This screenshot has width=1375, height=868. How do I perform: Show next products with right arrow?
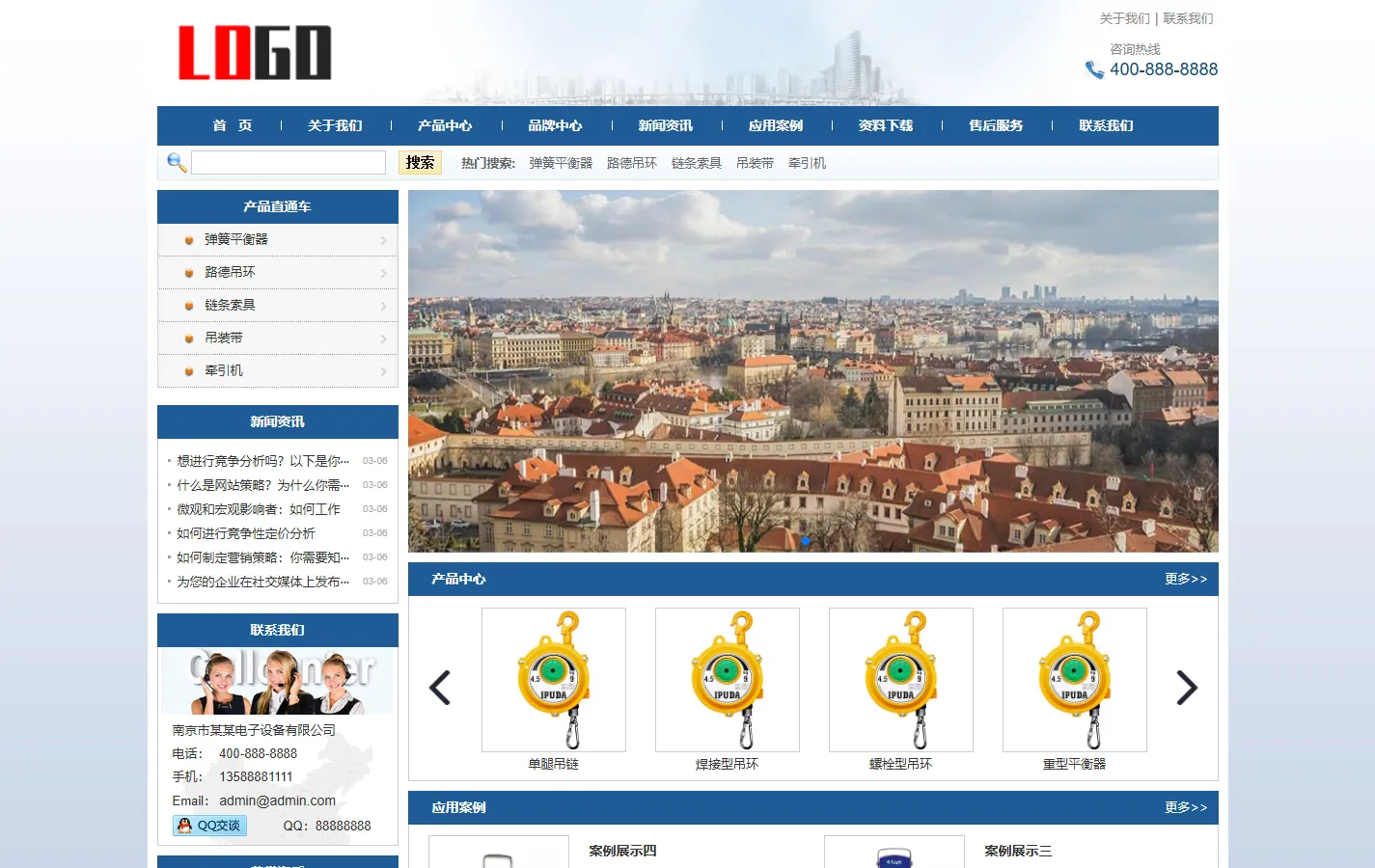click(x=1187, y=688)
